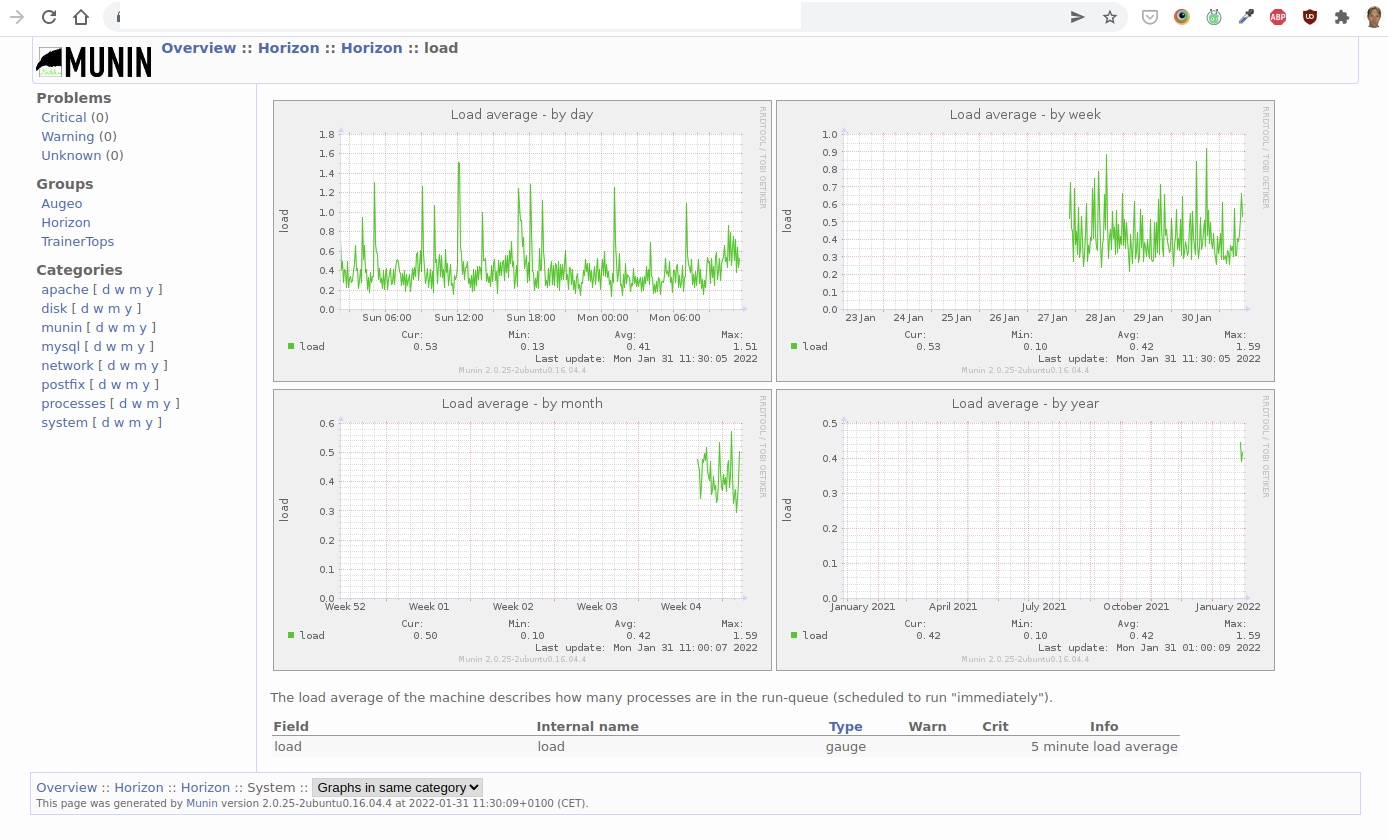Viewport: 1388px width, 840px height.
Task: Open the Adblock Plus extension icon
Action: coord(1277,17)
